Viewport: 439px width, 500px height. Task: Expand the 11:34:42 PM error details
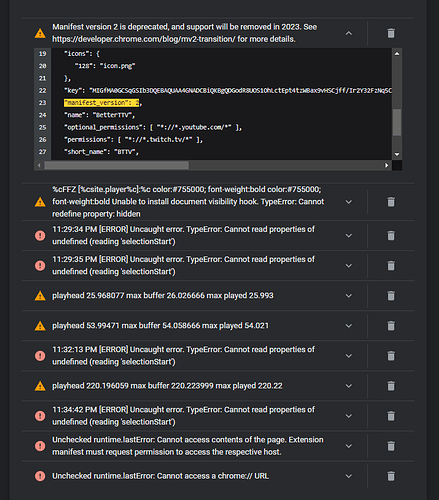point(349,416)
